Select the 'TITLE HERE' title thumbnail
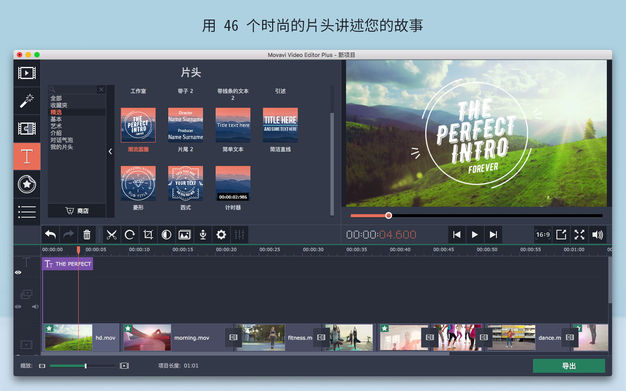626x391 pixels. pyautogui.click(x=280, y=125)
